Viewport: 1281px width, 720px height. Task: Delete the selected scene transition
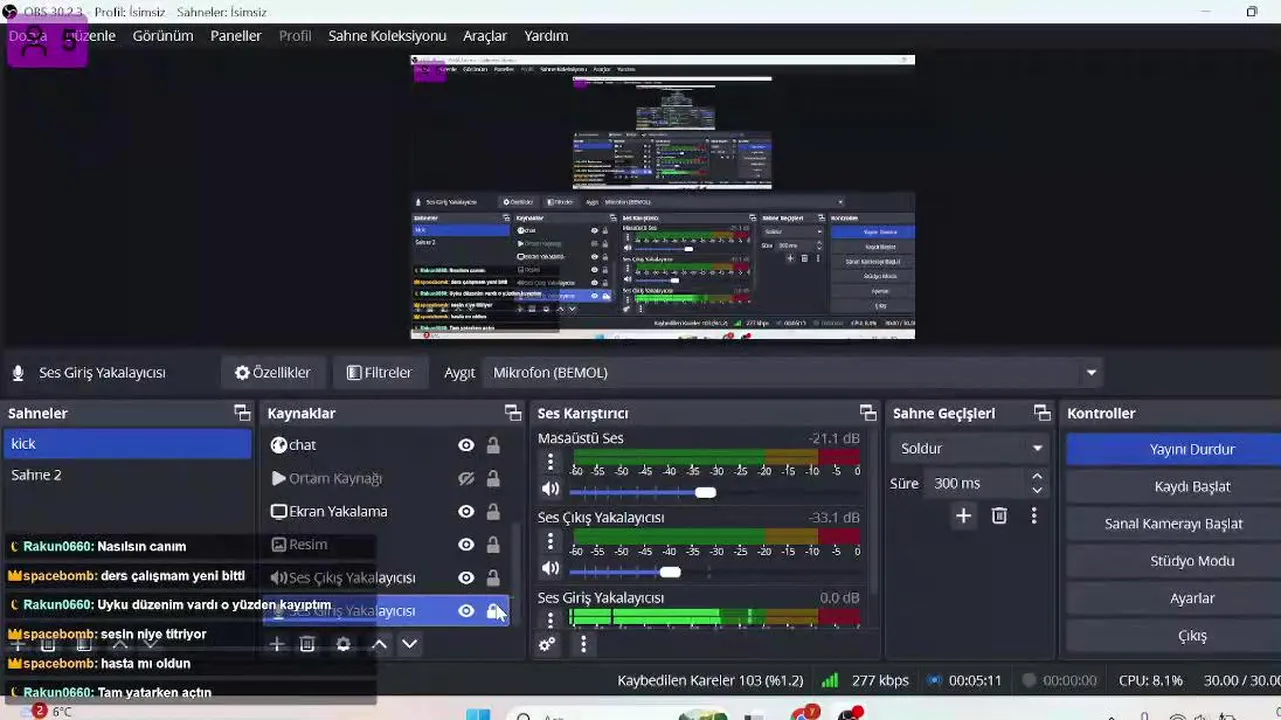(999, 516)
